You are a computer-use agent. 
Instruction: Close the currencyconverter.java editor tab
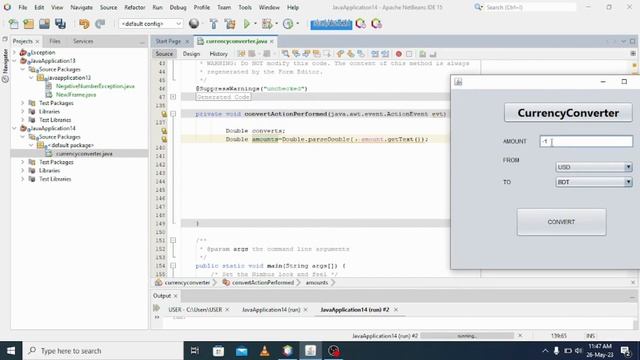pyautogui.click(x=271, y=41)
